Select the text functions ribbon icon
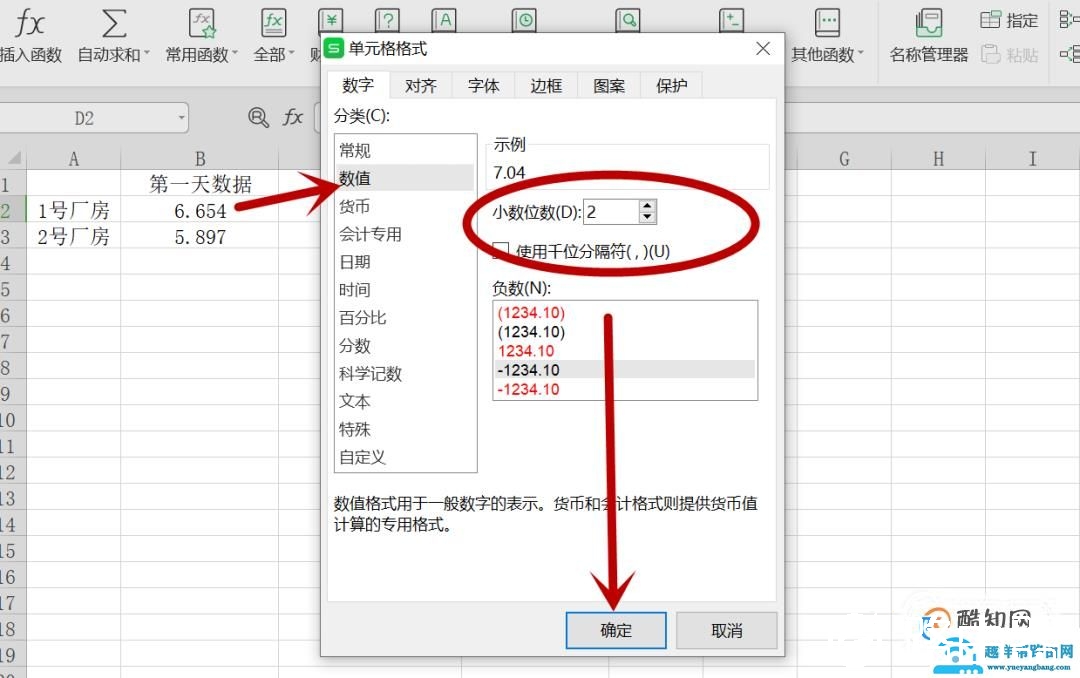This screenshot has height=678, width=1080. point(445,20)
